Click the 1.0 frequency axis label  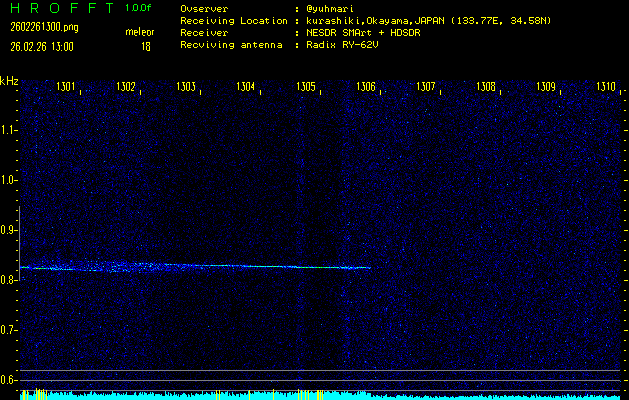point(7,181)
